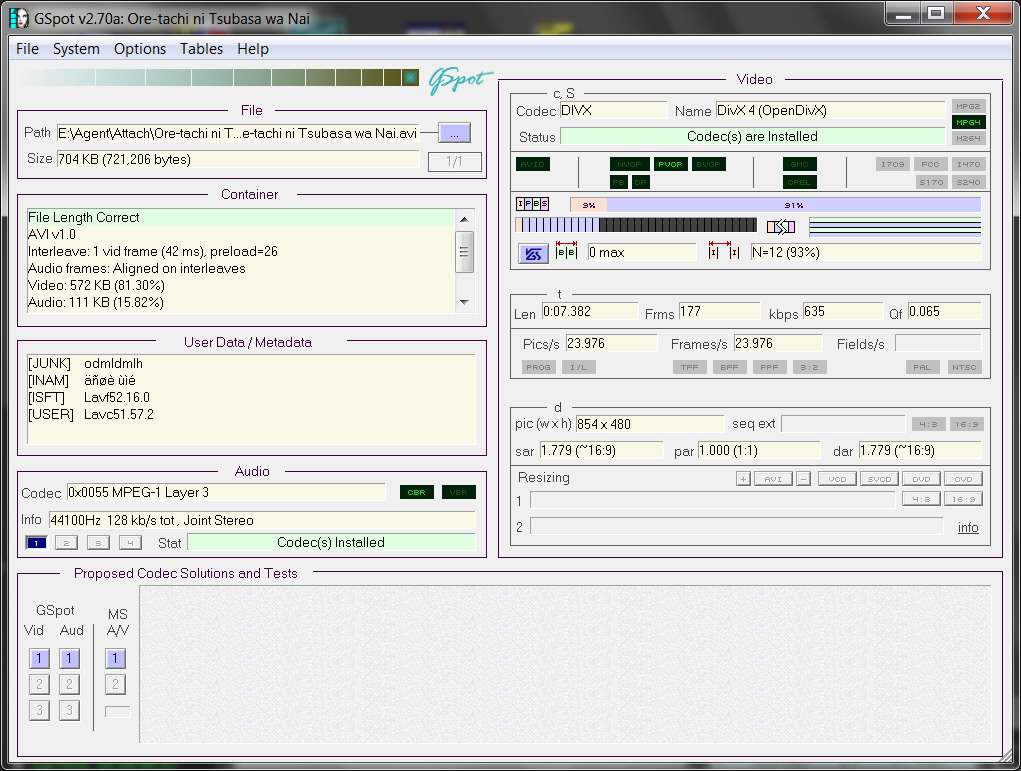Viewport: 1021px width, 771px height.
Task: Click the B-frame max spacing icon
Action: click(x=566, y=251)
